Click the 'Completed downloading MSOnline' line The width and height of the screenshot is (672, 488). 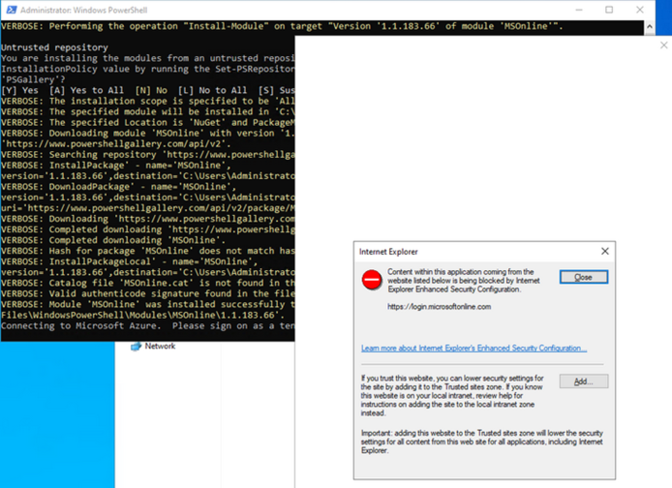111,240
